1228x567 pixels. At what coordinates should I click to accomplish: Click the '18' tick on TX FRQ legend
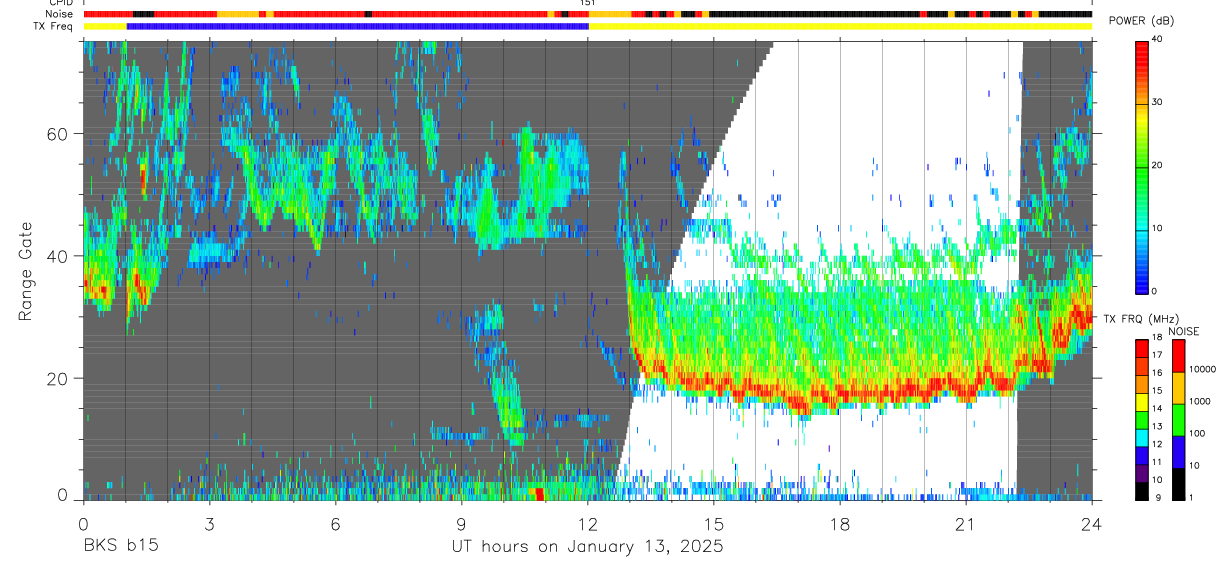click(x=1157, y=339)
